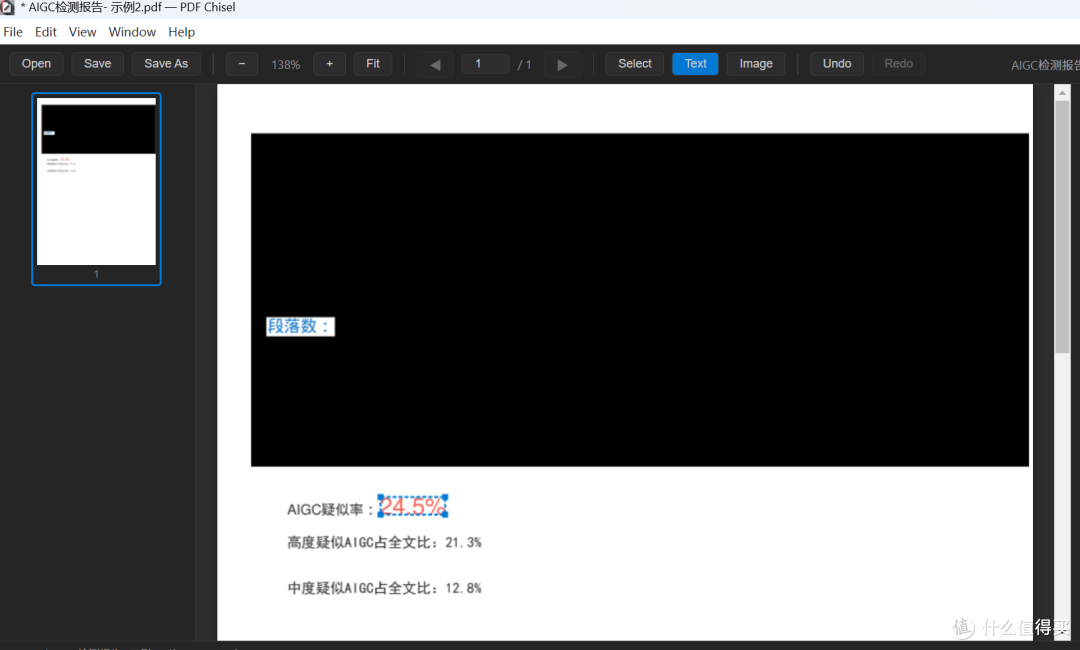Click the 高度疑似AIGC占全文比: 21.3% line

(384, 543)
